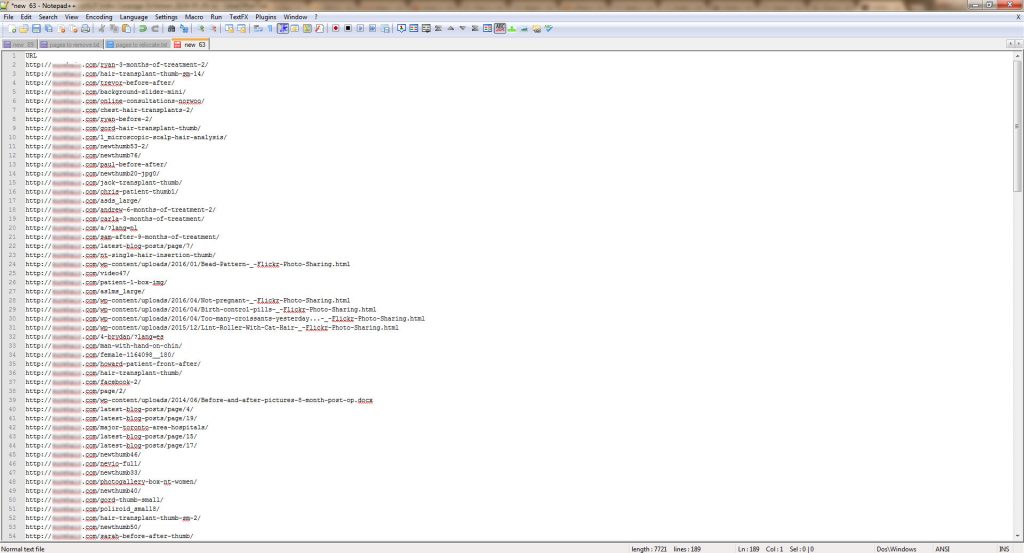Undo the last edit with the green Undo arrow
This screenshot has height=553, width=1024.
click(143, 29)
